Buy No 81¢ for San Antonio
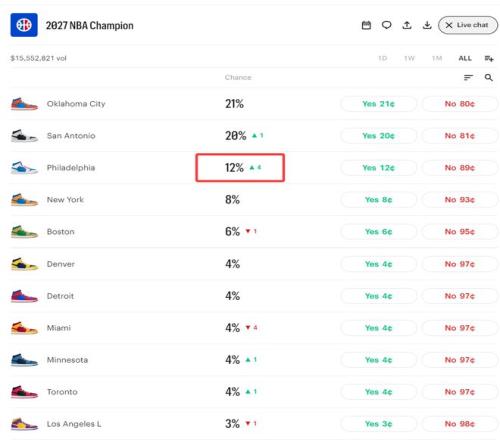 (x=460, y=136)
